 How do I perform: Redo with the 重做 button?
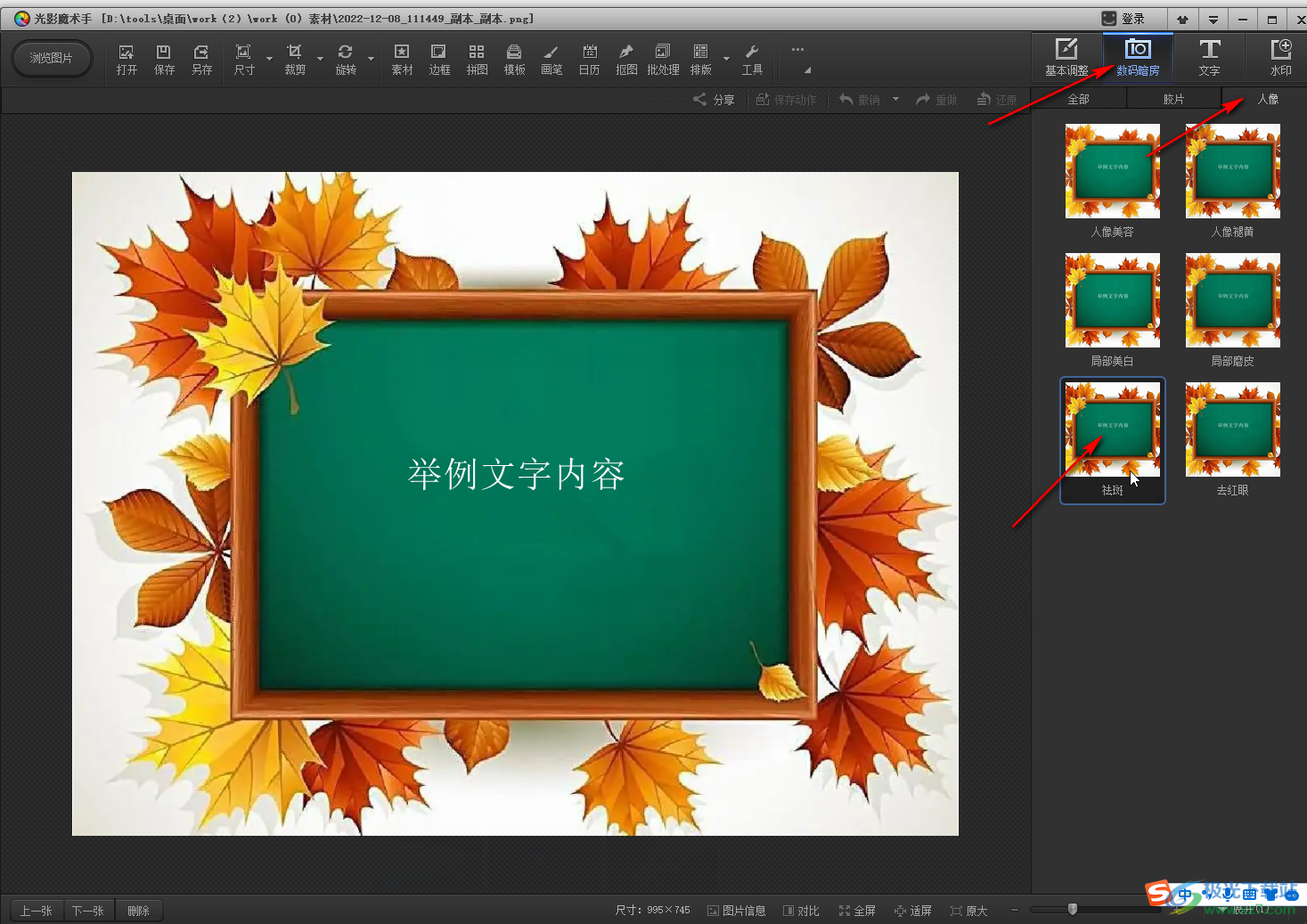tap(936, 100)
